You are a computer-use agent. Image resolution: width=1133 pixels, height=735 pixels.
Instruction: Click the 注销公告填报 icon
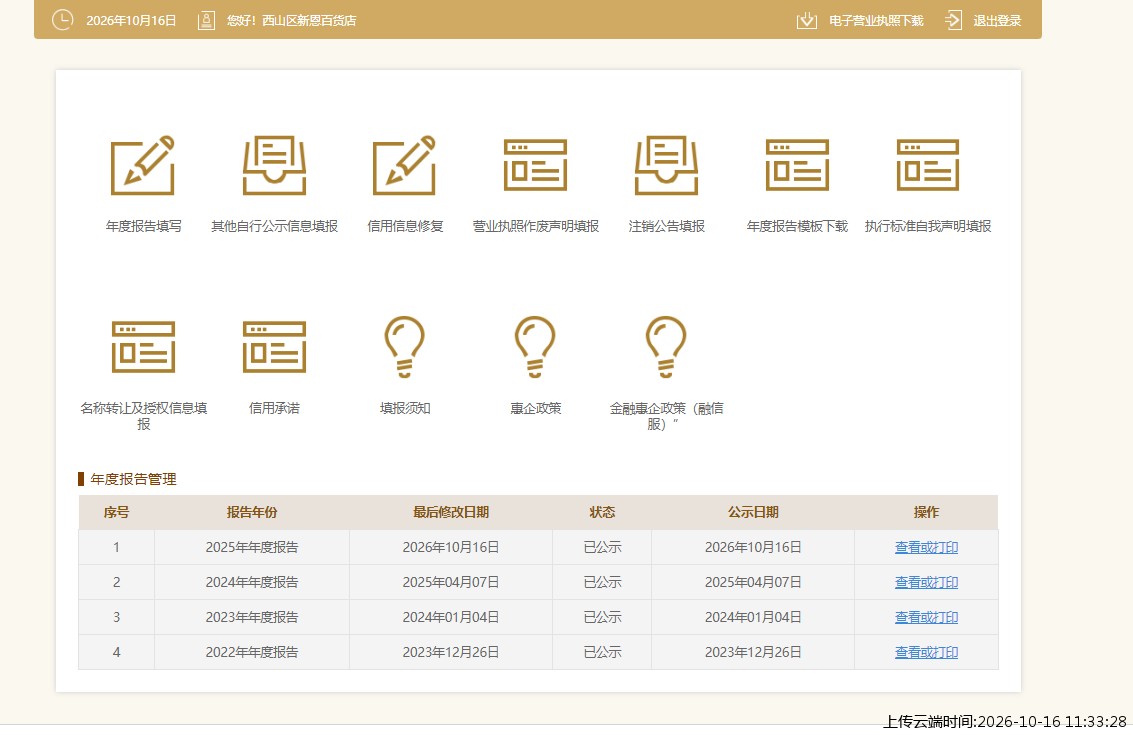(x=666, y=166)
